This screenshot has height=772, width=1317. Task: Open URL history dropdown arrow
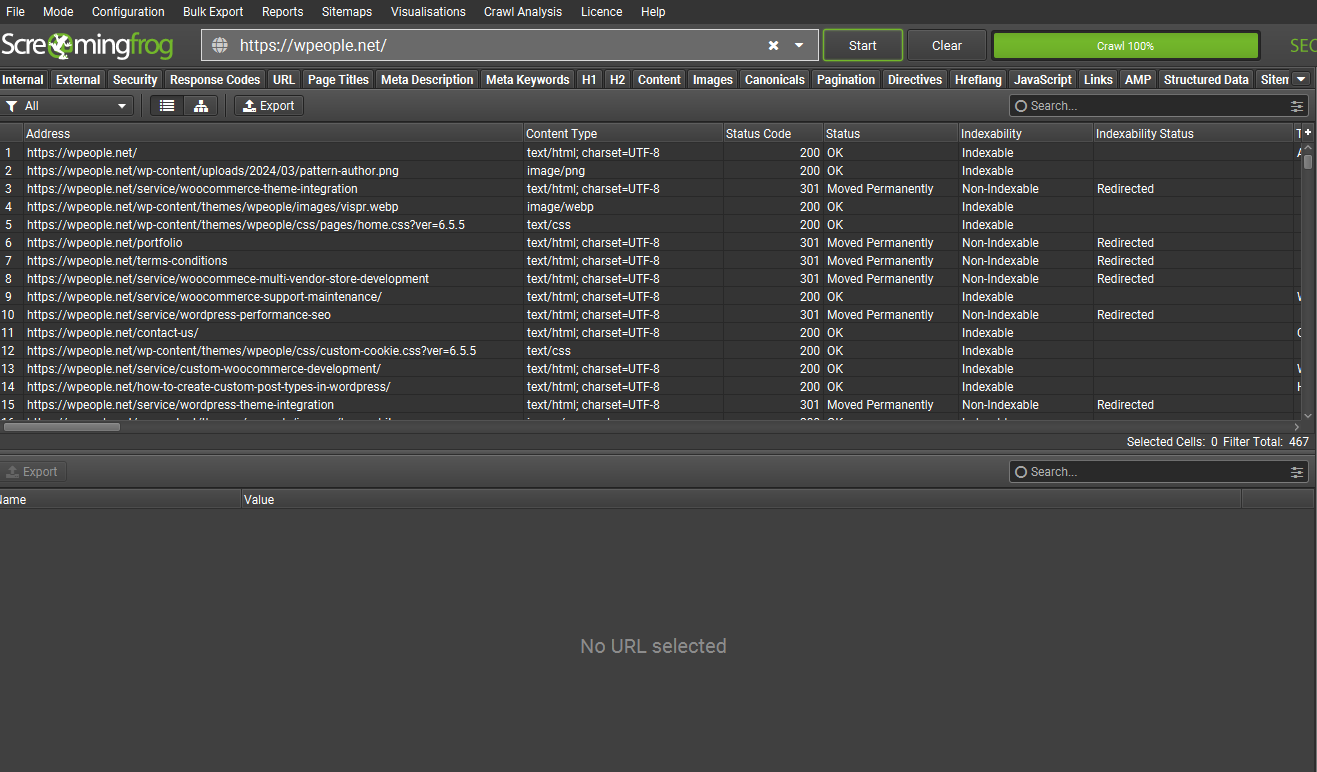(799, 45)
